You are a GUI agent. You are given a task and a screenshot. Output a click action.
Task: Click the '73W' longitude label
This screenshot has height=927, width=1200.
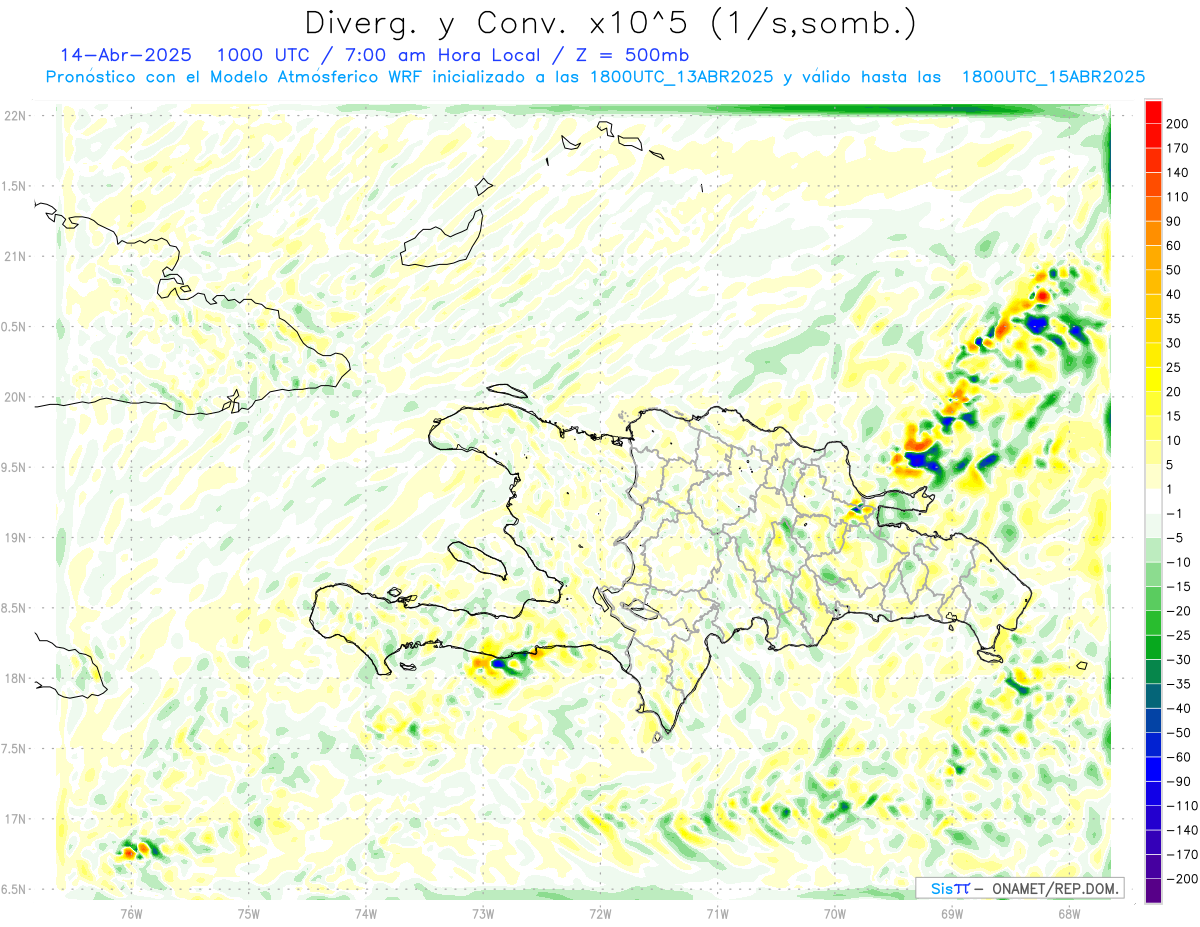pyautogui.click(x=483, y=913)
